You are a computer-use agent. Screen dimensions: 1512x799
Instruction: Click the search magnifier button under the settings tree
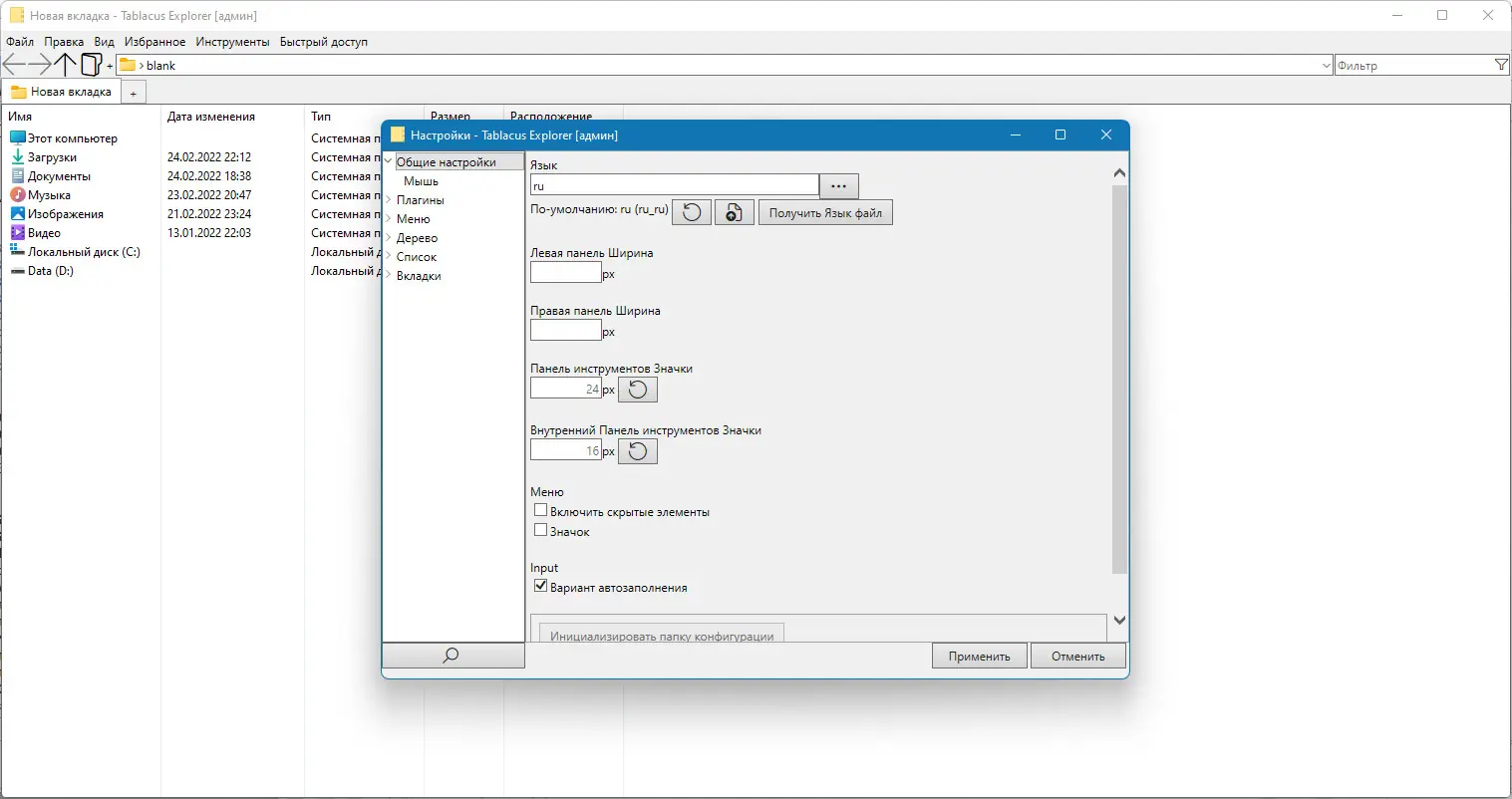(x=453, y=656)
